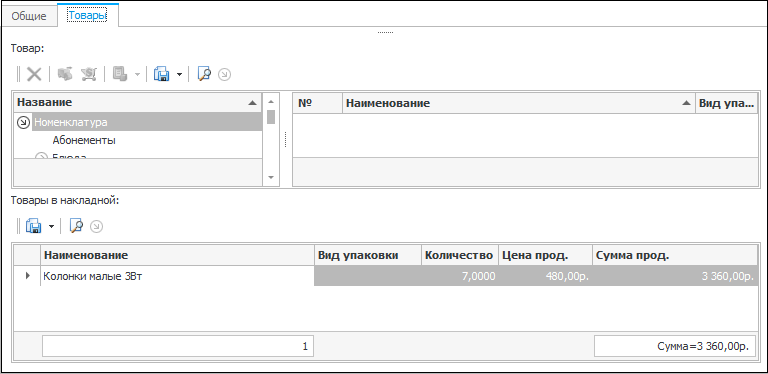The image size is (768, 374).
Task: Click the shopping cart icon in Товар toolbar
Action: click(89, 74)
